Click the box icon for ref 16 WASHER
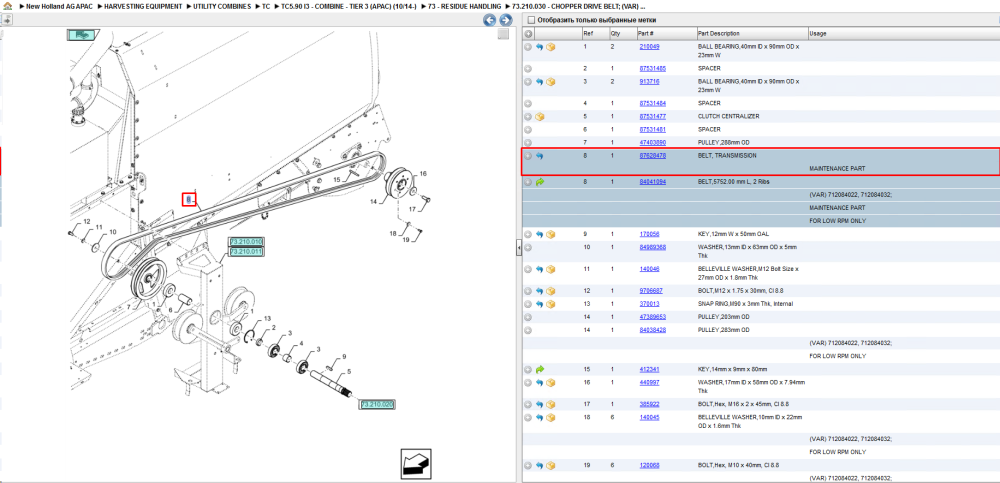The height and width of the screenshot is (483, 1000). pyautogui.click(x=550, y=382)
